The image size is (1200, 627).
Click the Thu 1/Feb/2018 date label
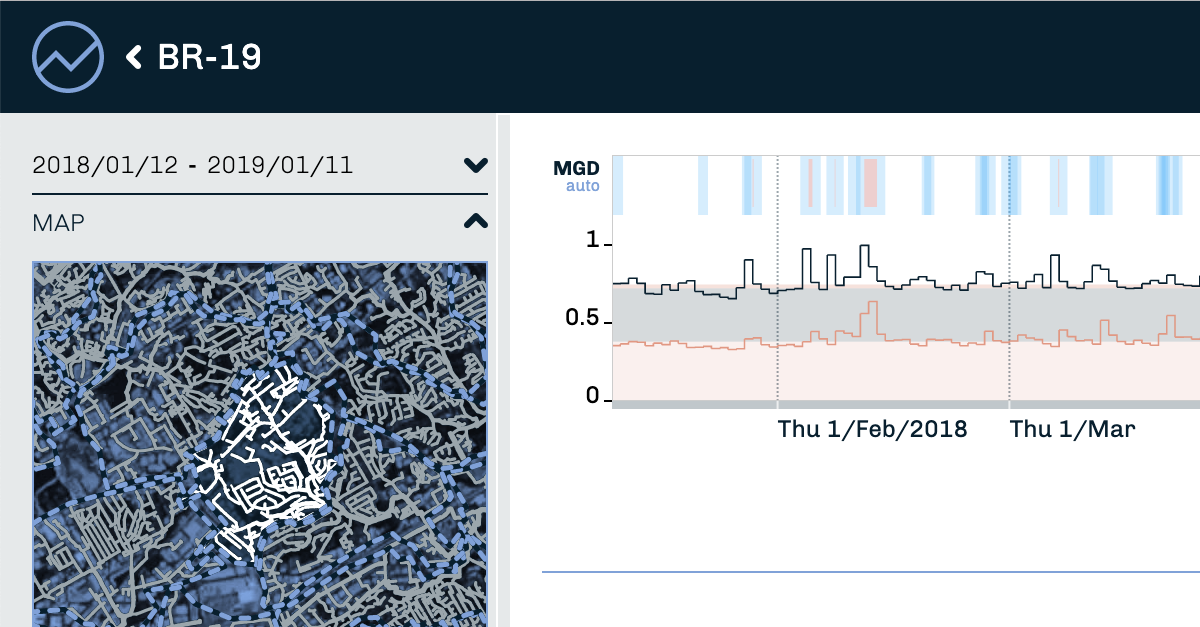[x=872, y=430]
